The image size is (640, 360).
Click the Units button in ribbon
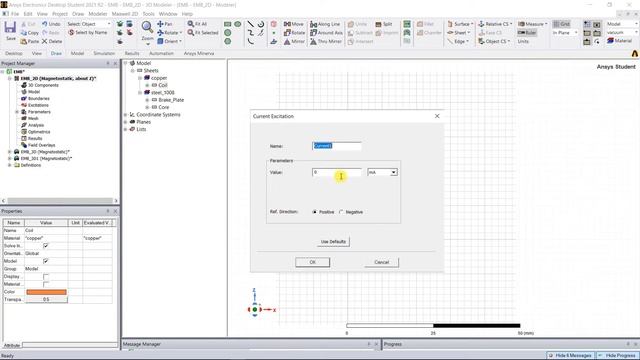pos(523,41)
